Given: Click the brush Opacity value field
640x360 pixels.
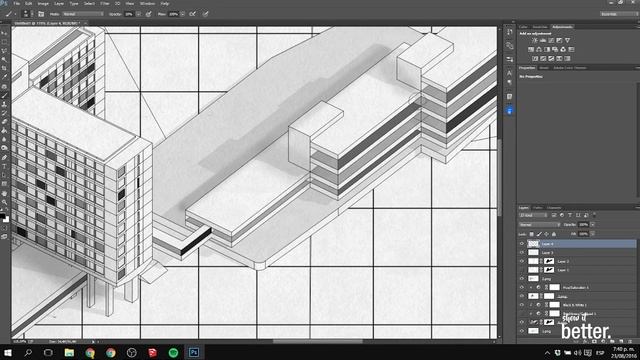Looking at the screenshot, I should pos(129,14).
